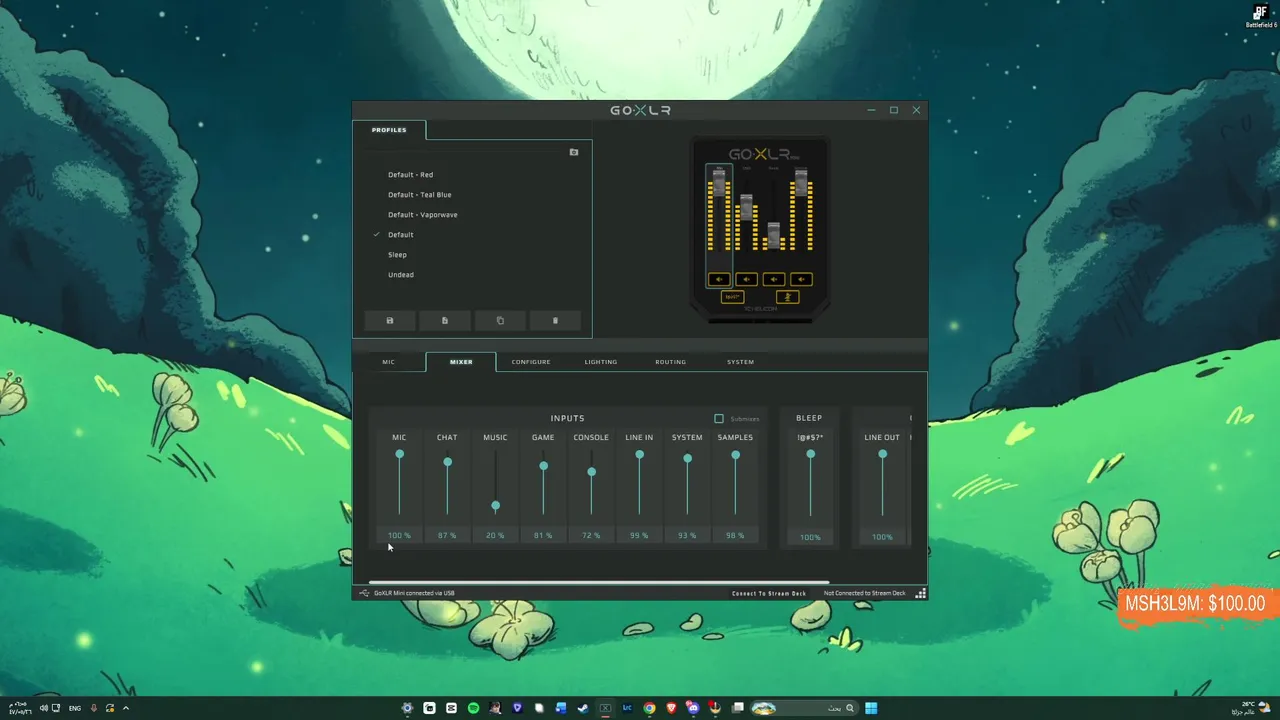Click the volume icon in system tray
The height and width of the screenshot is (720, 1280).
coord(44,708)
